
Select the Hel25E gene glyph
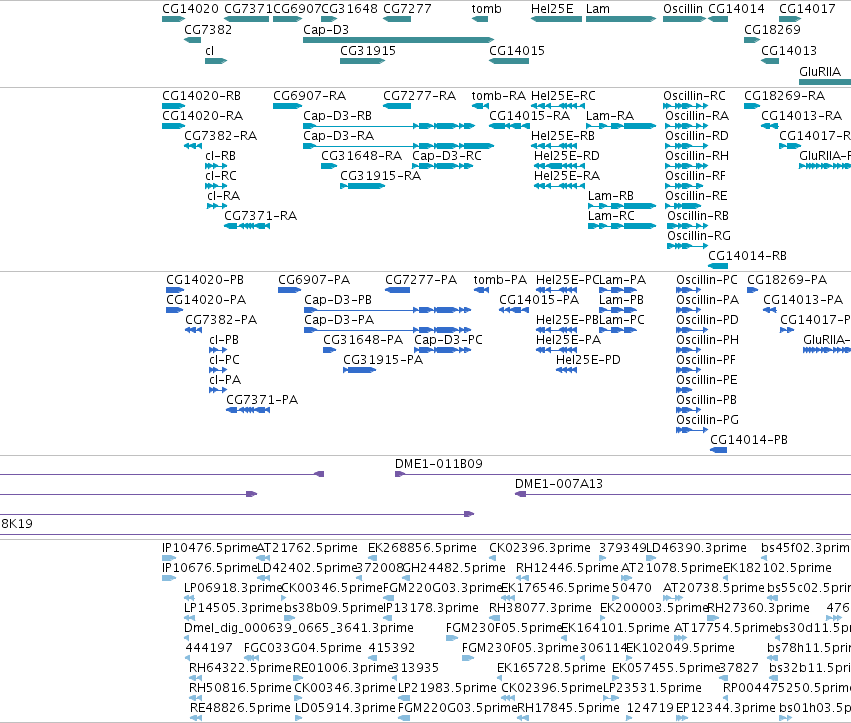click(556, 19)
